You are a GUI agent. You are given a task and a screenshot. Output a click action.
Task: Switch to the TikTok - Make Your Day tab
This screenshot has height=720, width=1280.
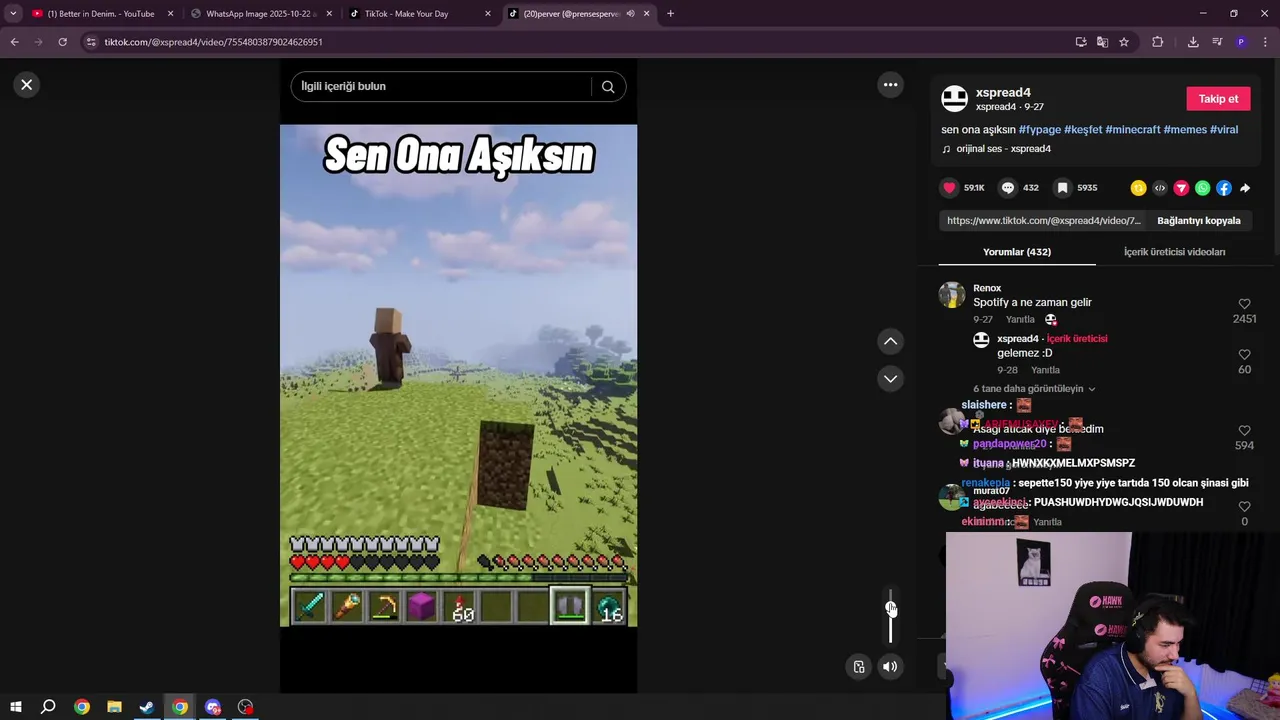click(420, 14)
